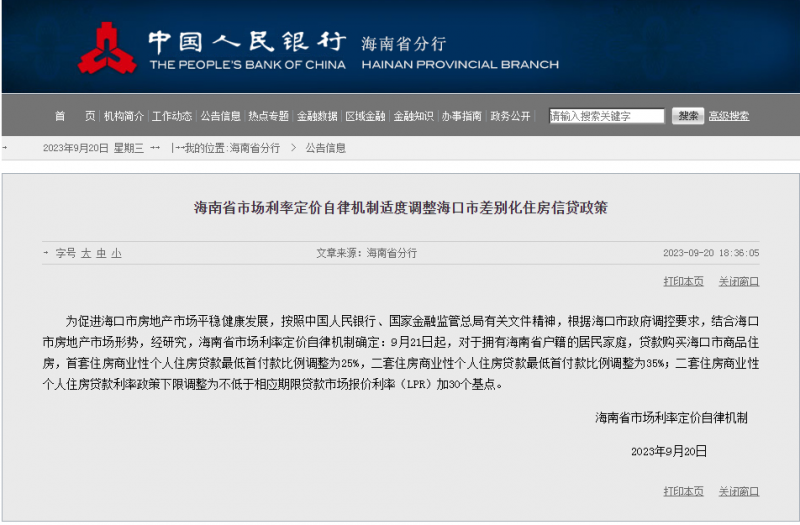Go to 金融知识 page
800x525 pixels.
[413, 116]
